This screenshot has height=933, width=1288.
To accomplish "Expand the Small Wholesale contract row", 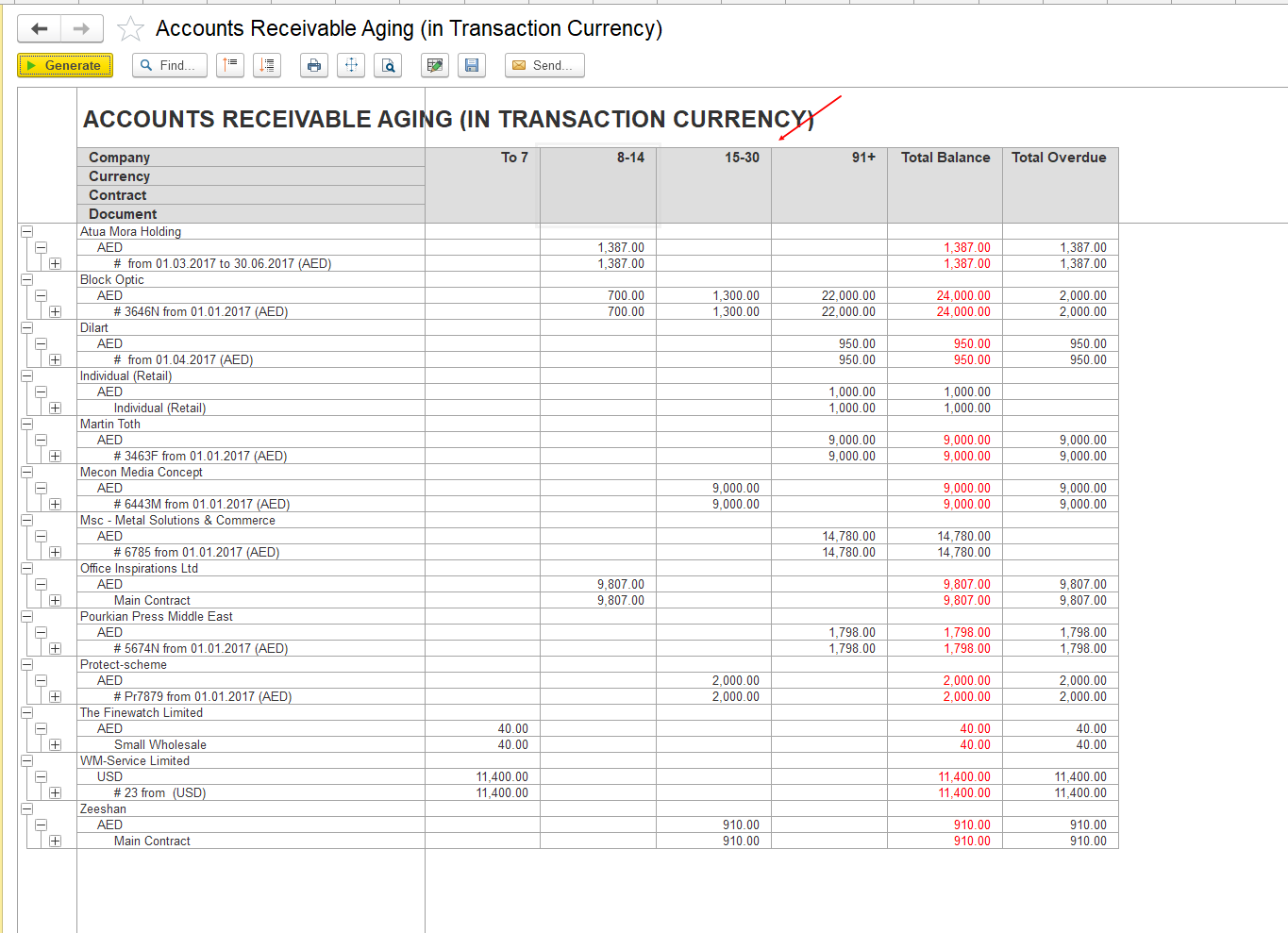I will tap(55, 745).
